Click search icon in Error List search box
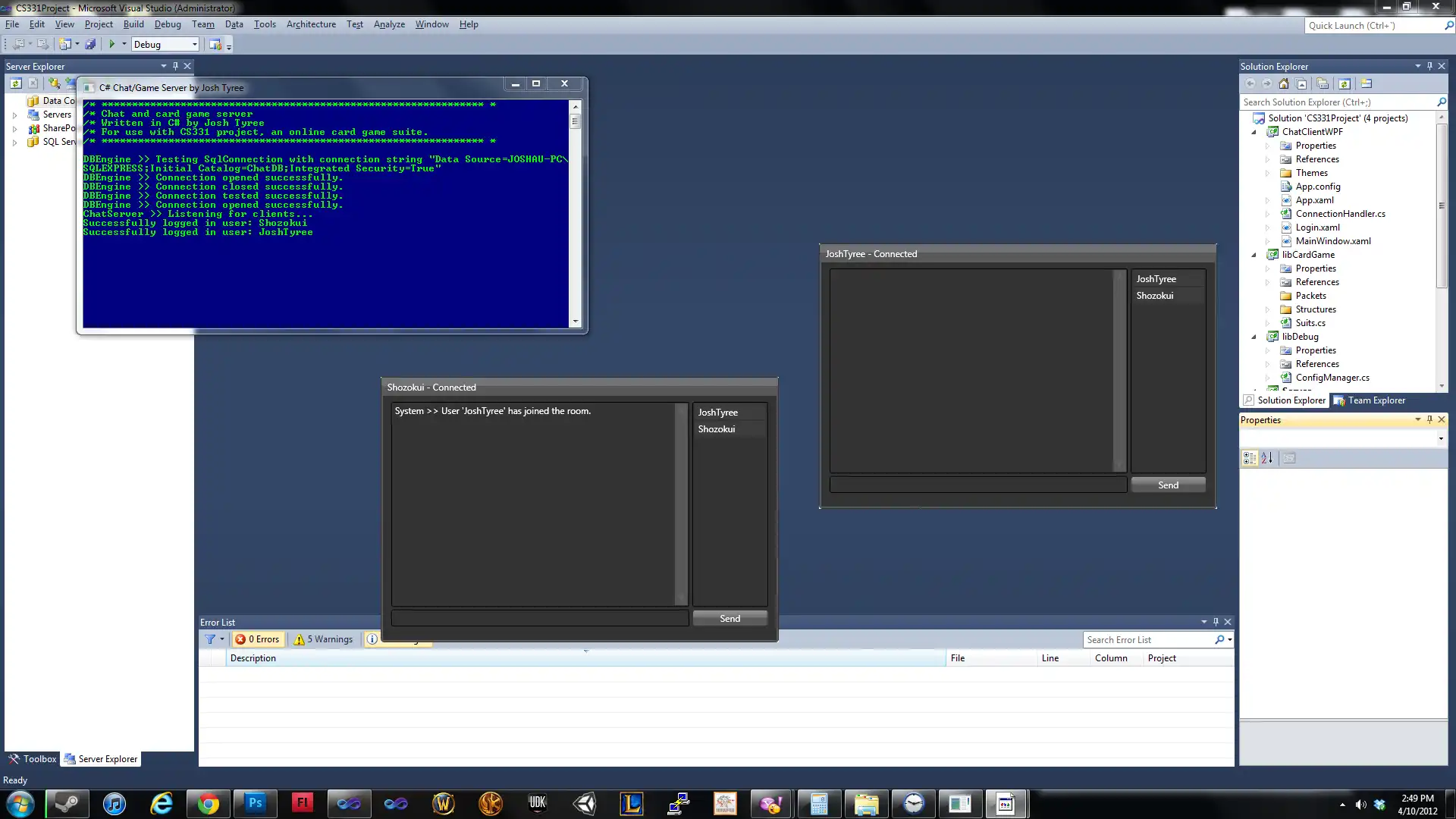This screenshot has width=1456, height=819. pyautogui.click(x=1219, y=640)
